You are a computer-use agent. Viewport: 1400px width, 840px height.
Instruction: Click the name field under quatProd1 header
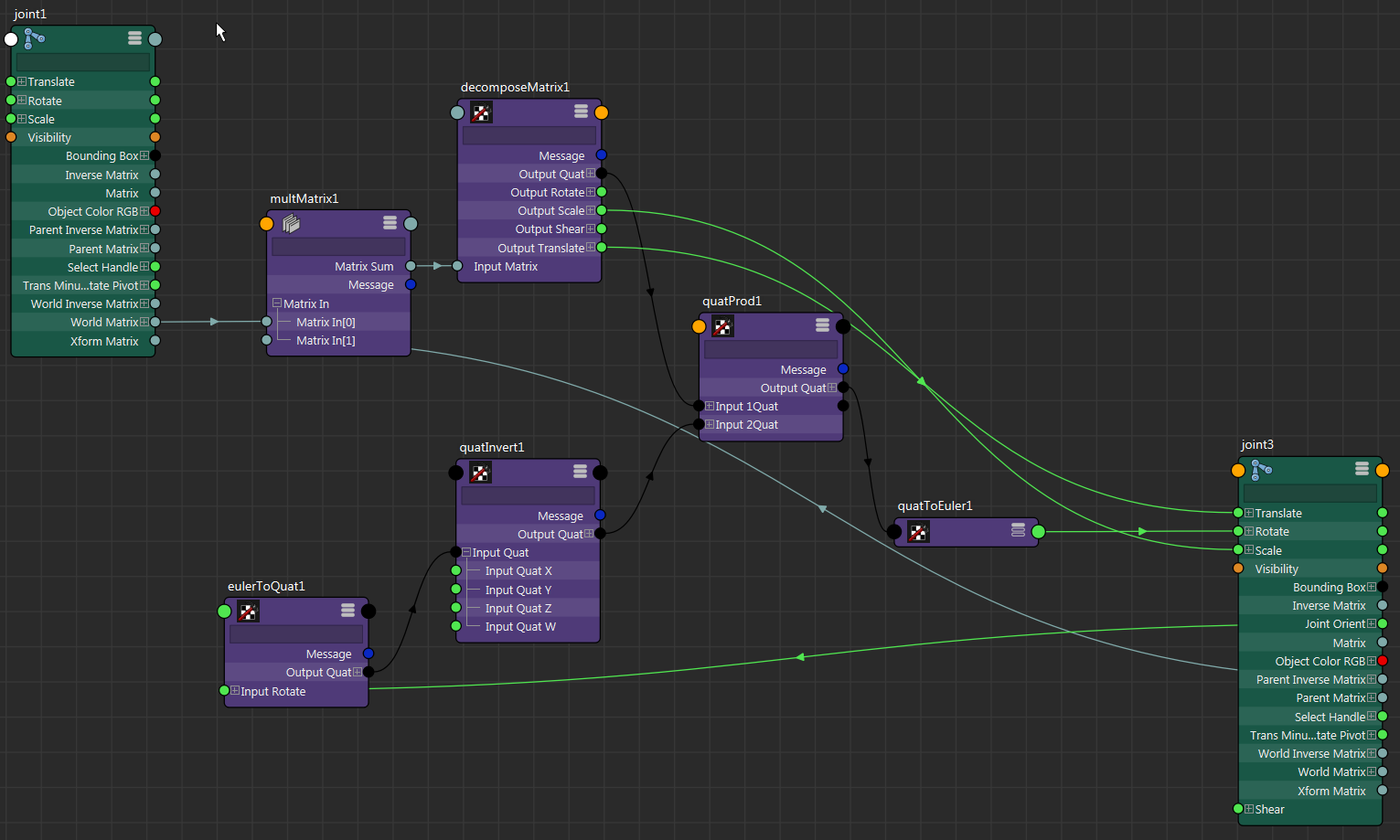[771, 348]
